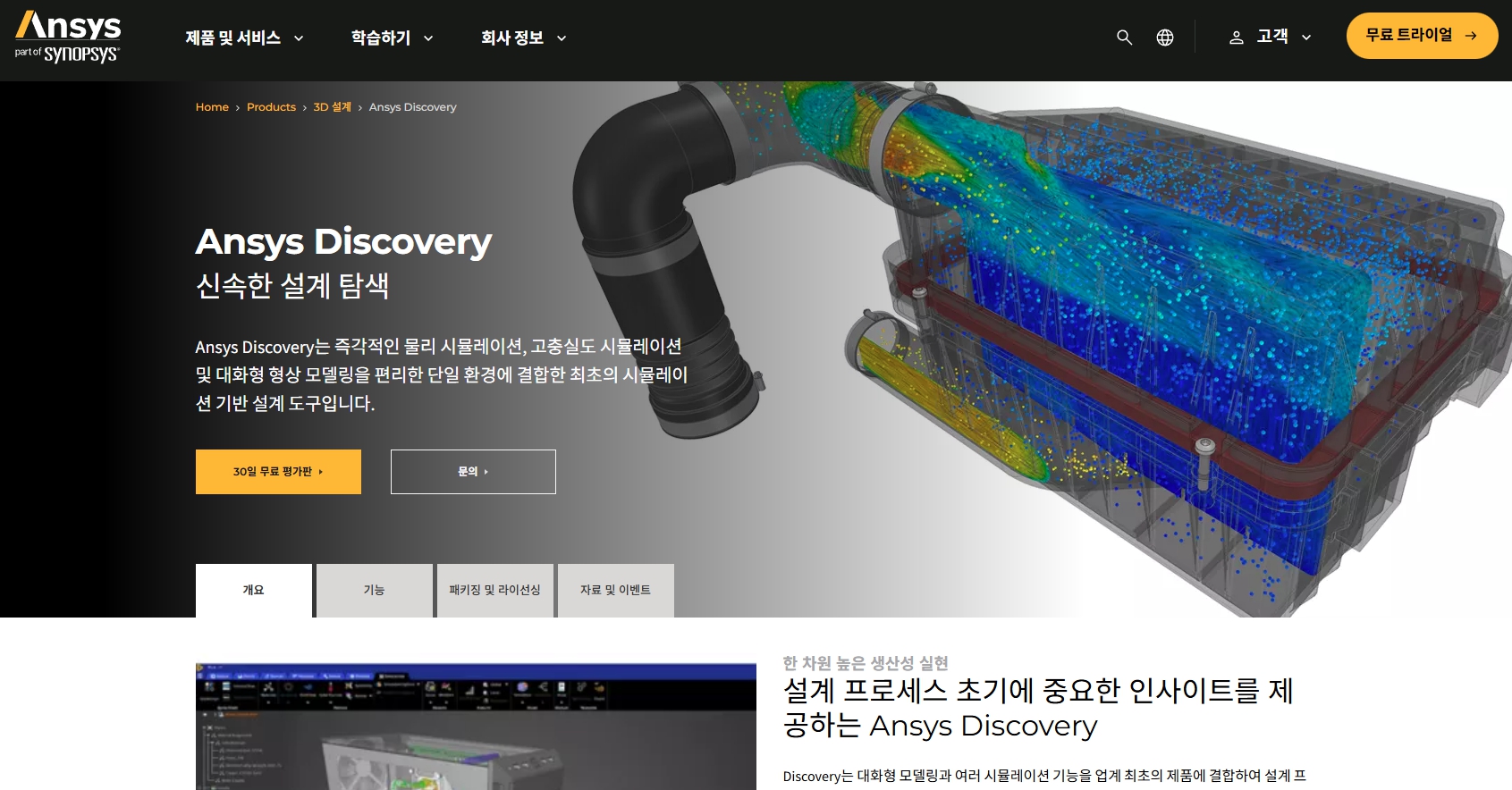1512x790 pixels.
Task: Open the globe language selector
Action: 1165,38
